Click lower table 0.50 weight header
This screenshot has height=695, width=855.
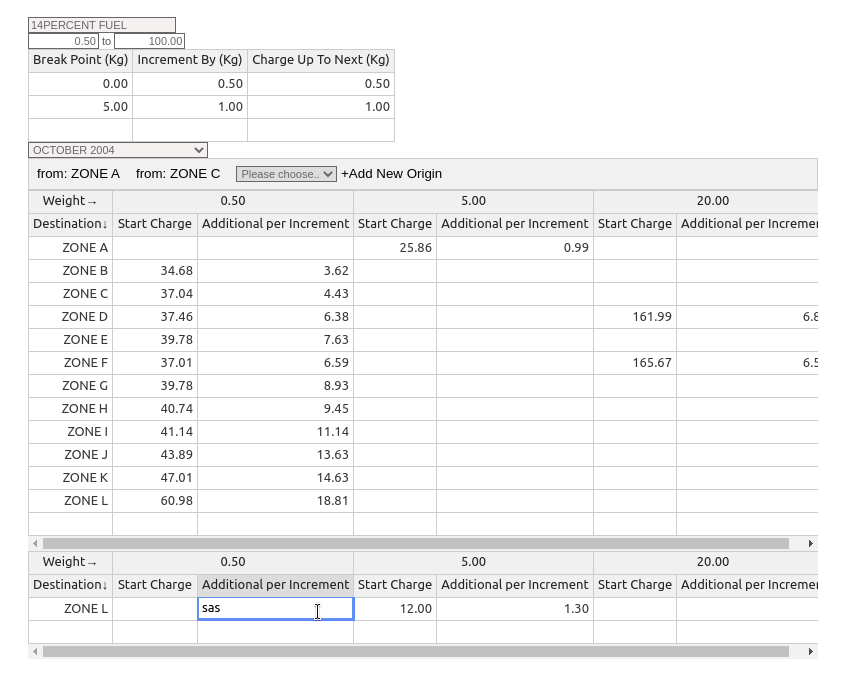[233, 562]
